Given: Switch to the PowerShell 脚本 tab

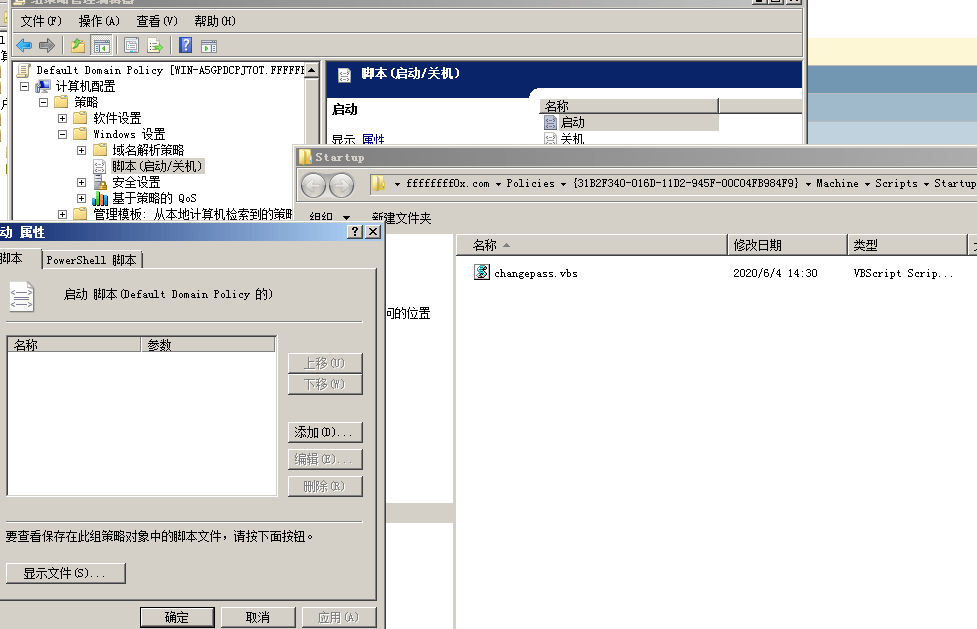Looking at the screenshot, I should click(92, 259).
